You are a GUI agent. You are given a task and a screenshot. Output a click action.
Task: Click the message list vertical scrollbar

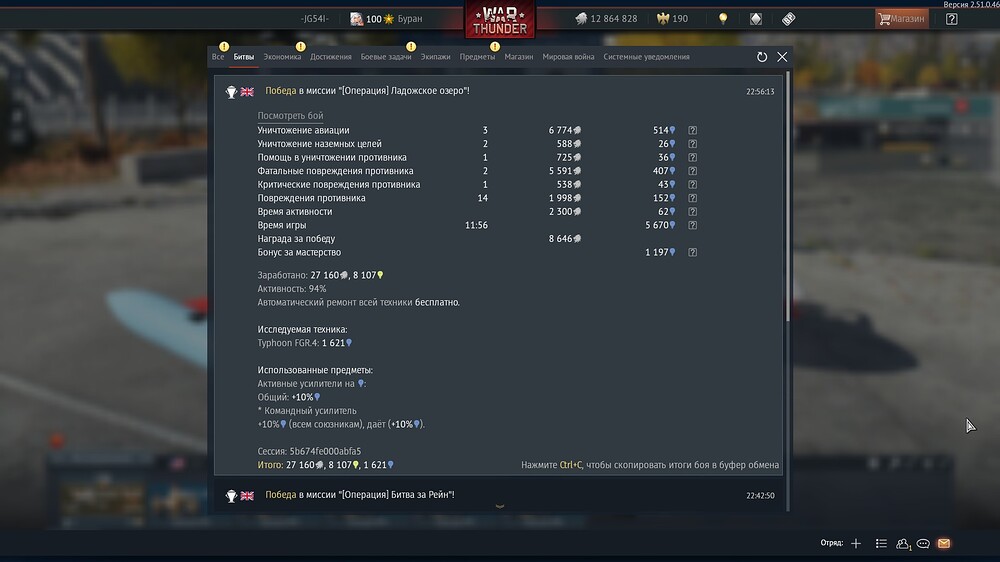click(x=788, y=196)
